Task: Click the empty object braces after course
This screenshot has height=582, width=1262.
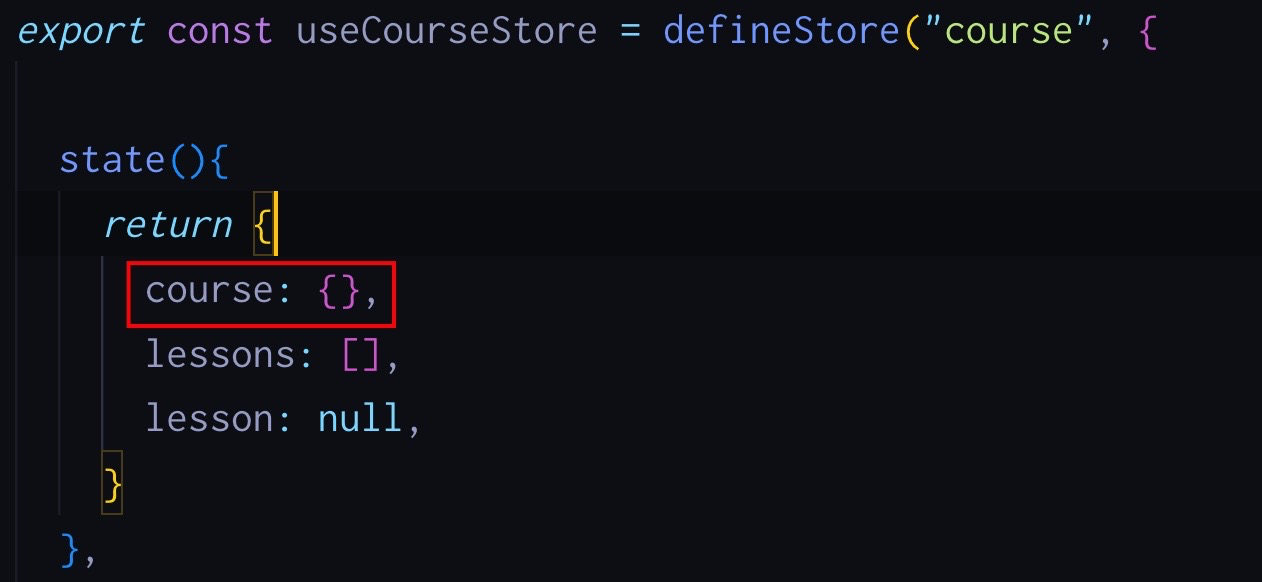Action: [x=338, y=291]
